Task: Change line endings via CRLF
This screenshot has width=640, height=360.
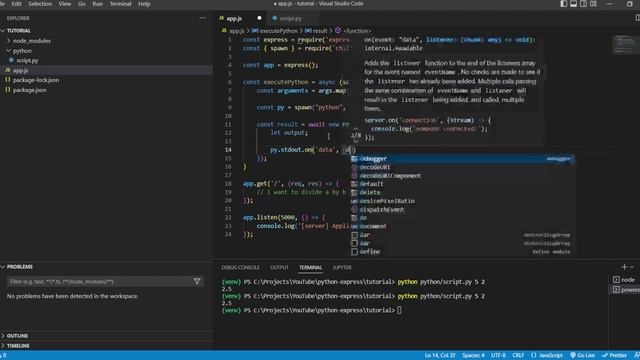Action: tap(518, 356)
